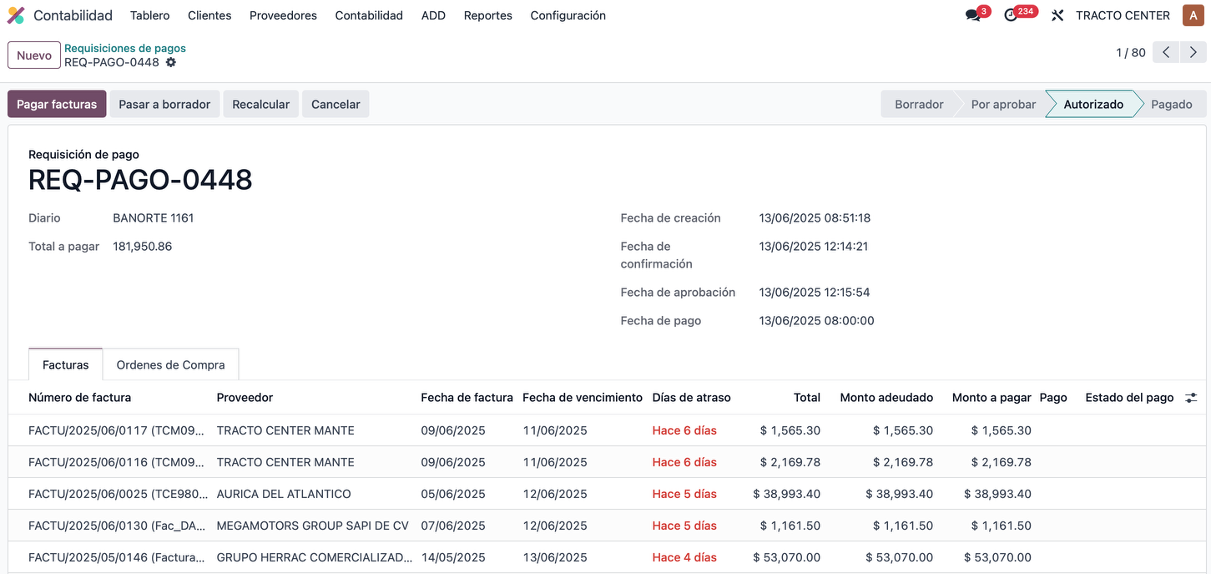Click provider GRUPO HERRAC COMERCIALIZAD…

pyautogui.click(x=315, y=558)
